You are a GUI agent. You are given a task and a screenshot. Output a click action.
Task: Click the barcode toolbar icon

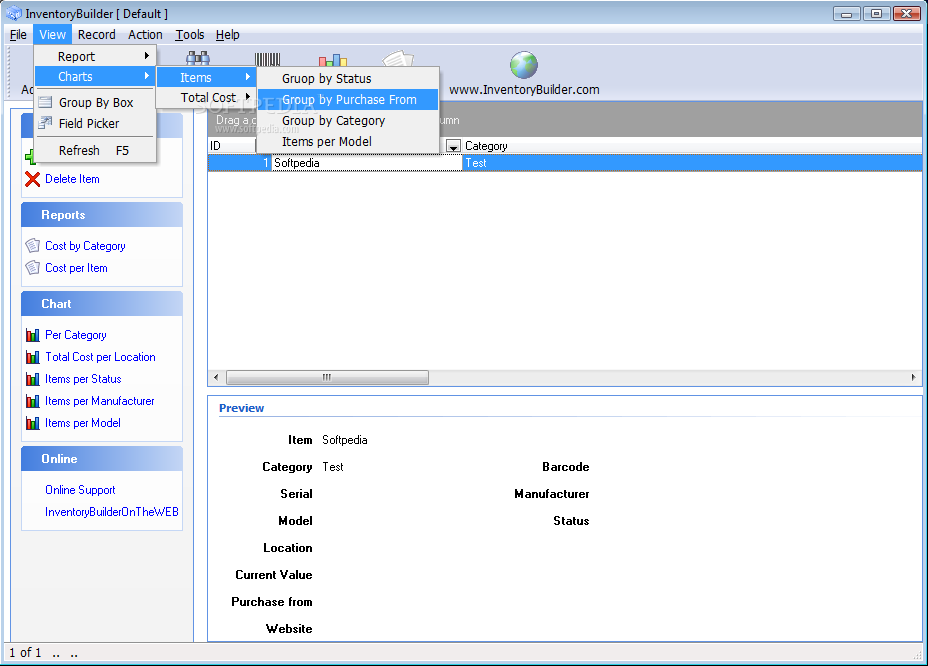[x=267, y=59]
